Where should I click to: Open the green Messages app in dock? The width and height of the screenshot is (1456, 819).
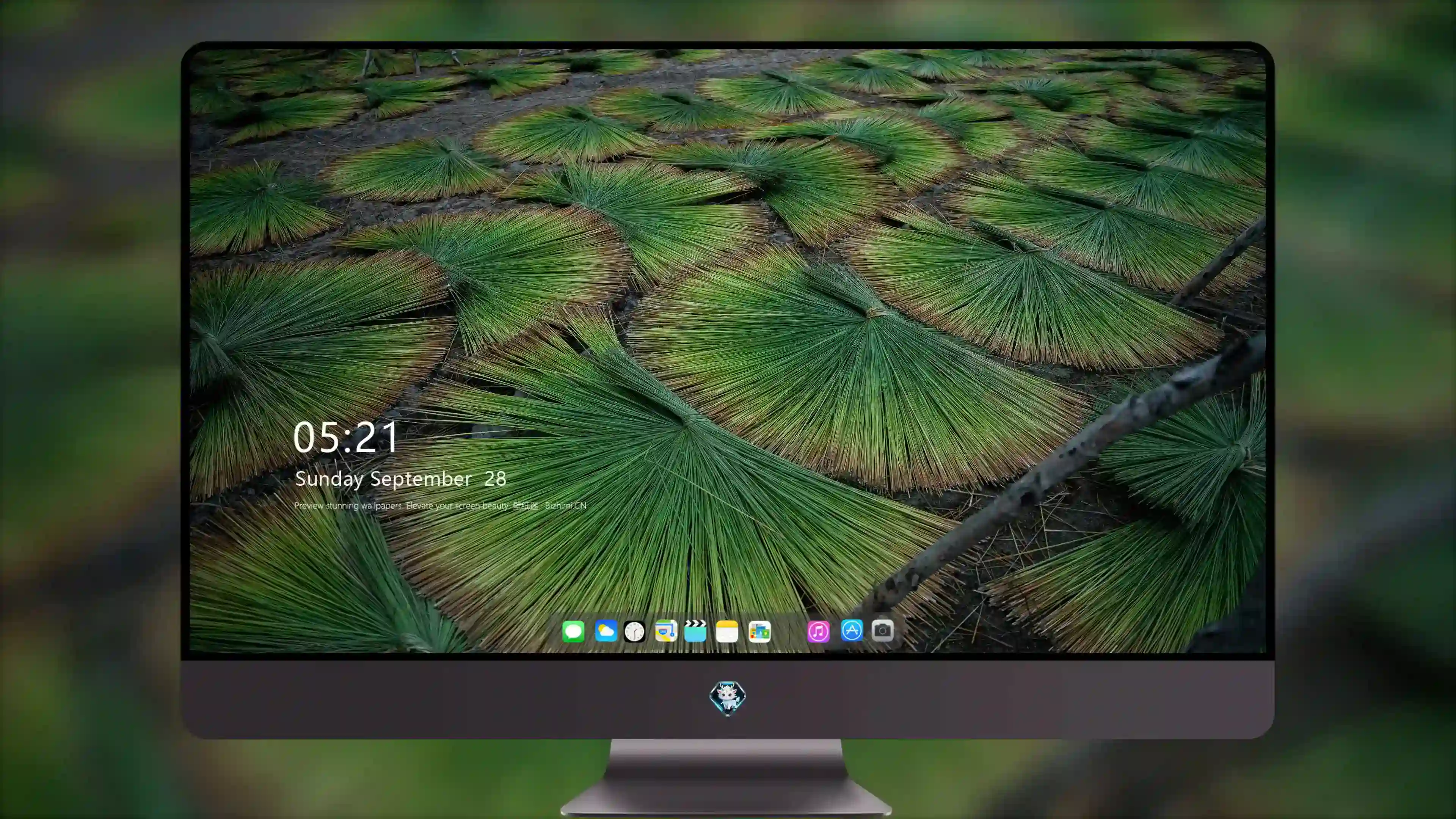pos(573,631)
